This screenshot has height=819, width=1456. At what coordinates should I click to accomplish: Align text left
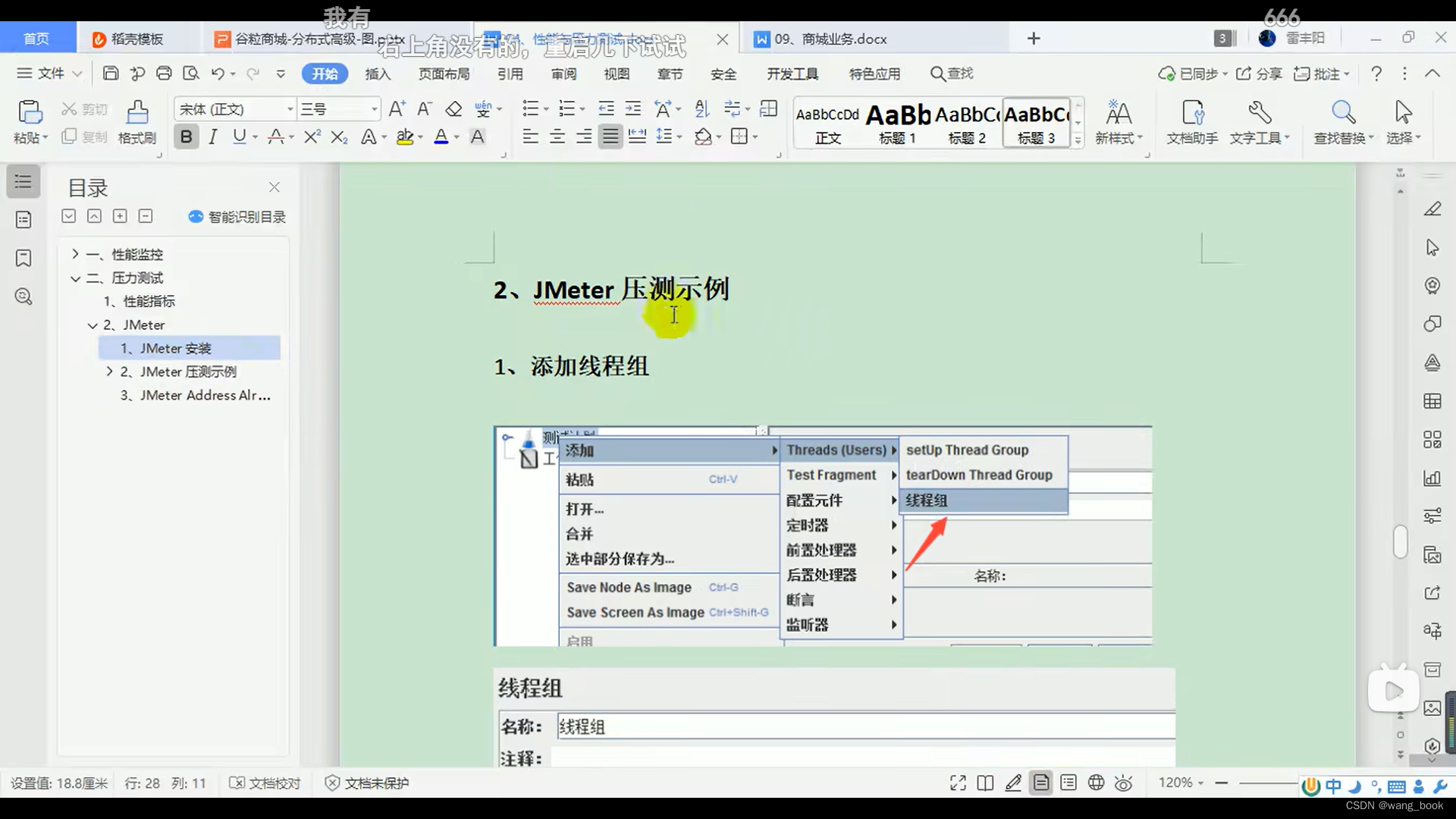pos(531,136)
